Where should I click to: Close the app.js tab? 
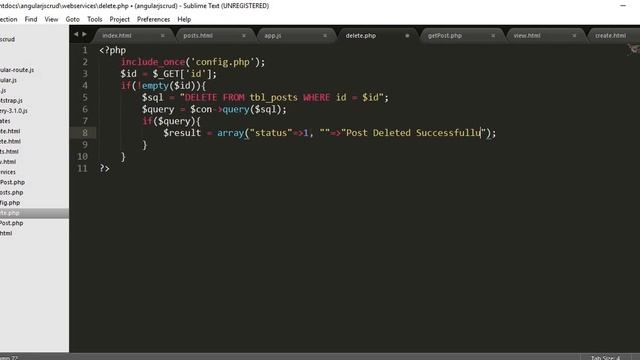[325, 36]
